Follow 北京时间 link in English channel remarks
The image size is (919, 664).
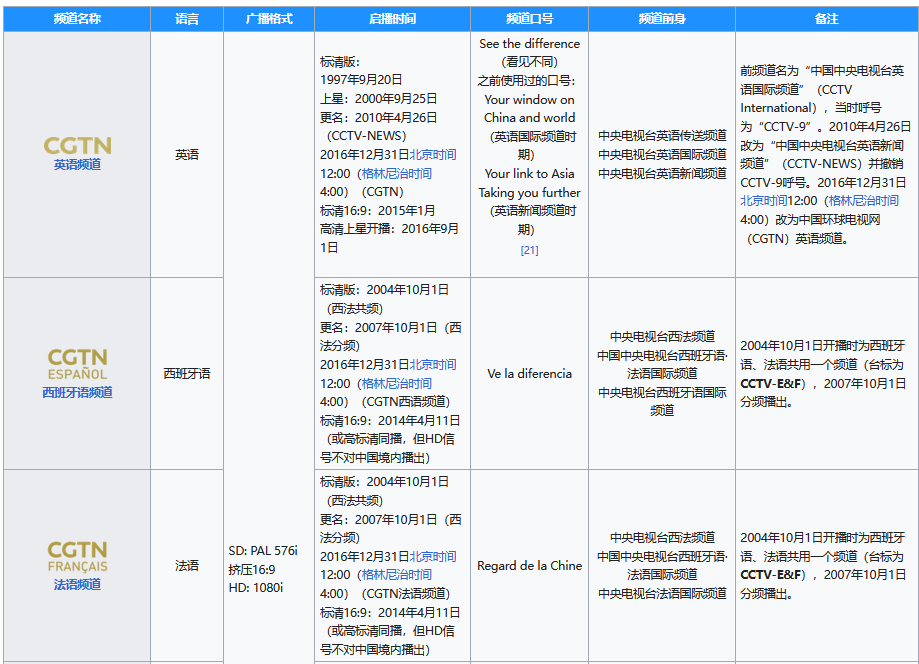(x=763, y=201)
